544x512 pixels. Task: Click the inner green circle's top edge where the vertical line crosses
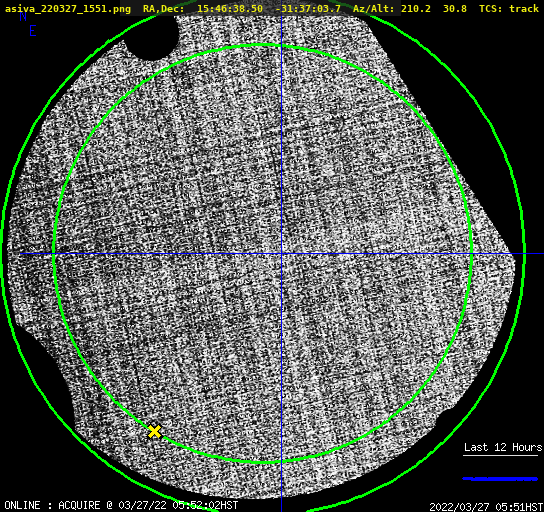pos(281,46)
